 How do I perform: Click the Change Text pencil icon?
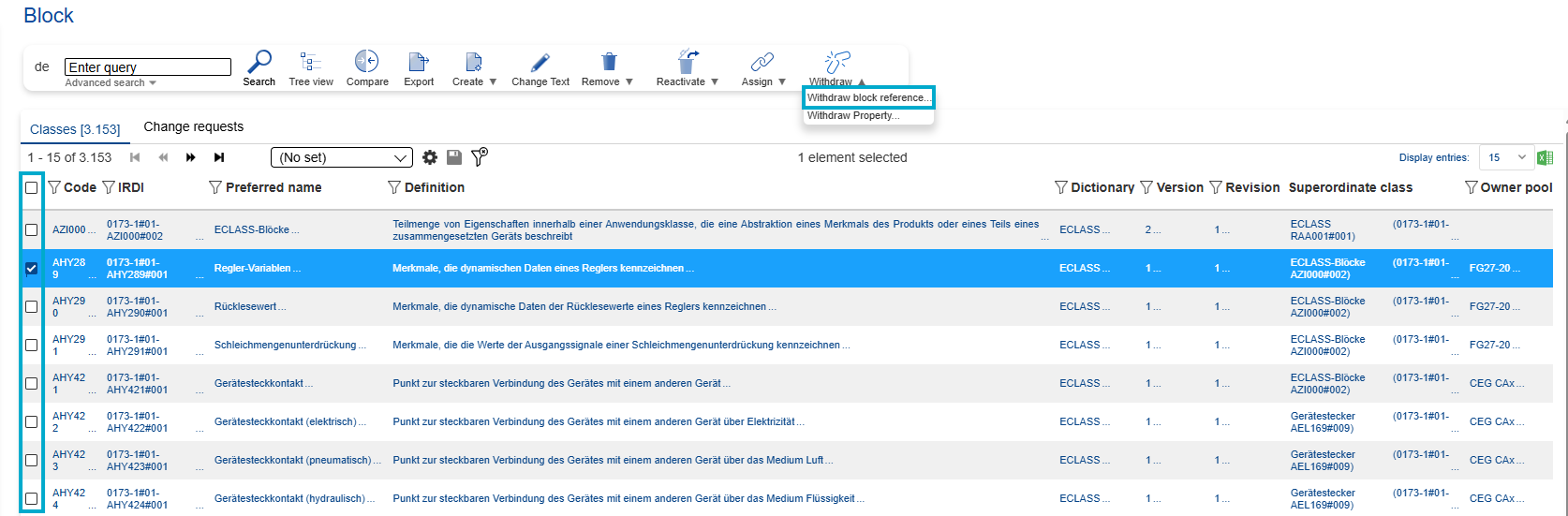[540, 63]
